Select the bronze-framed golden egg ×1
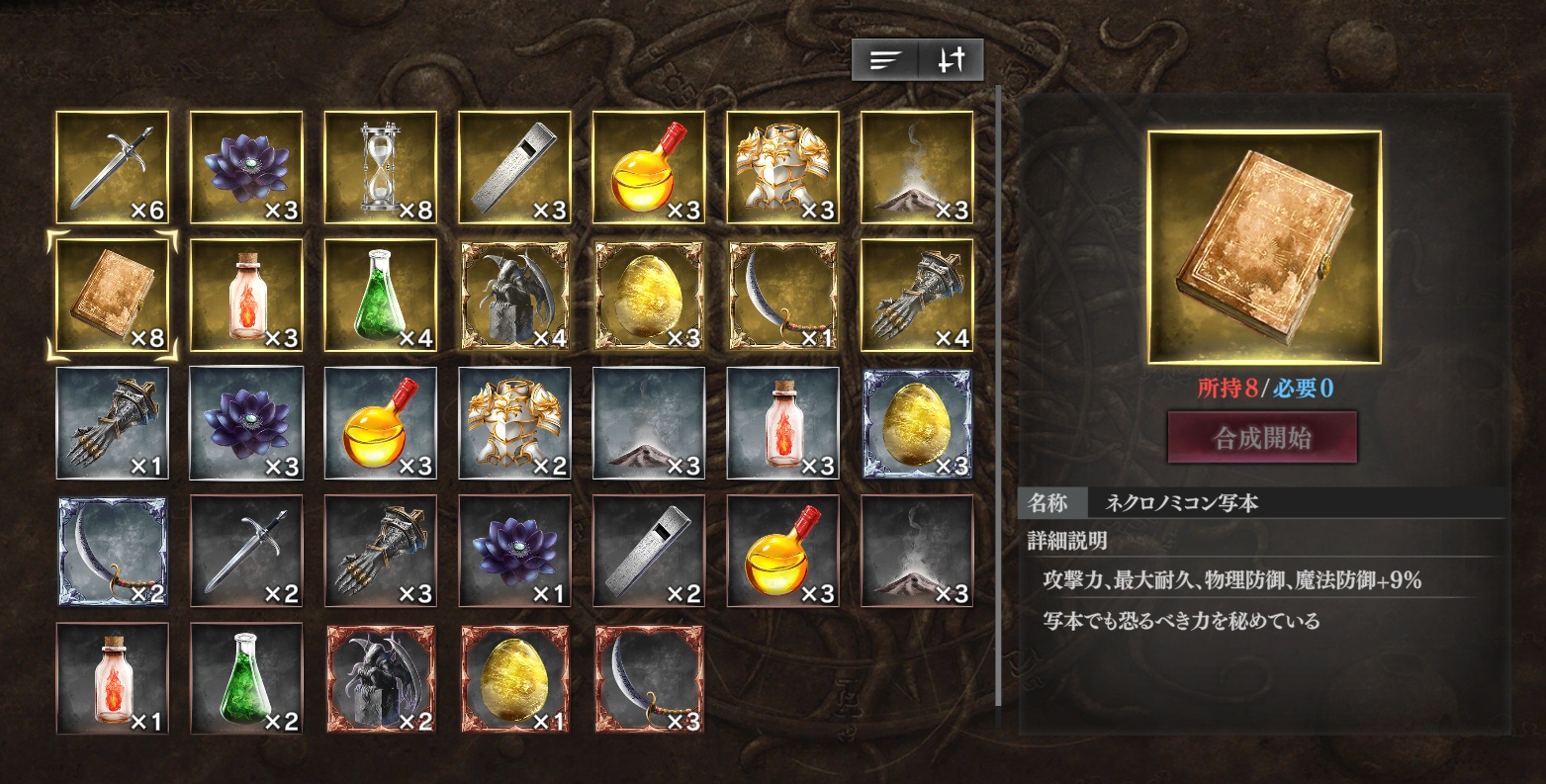This screenshot has height=784, width=1546. pyautogui.click(x=514, y=678)
